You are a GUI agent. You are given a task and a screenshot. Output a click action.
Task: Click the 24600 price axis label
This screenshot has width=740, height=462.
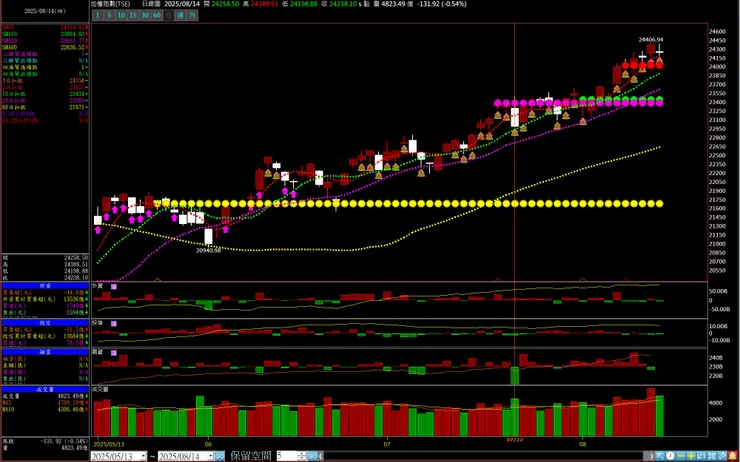[717, 32]
